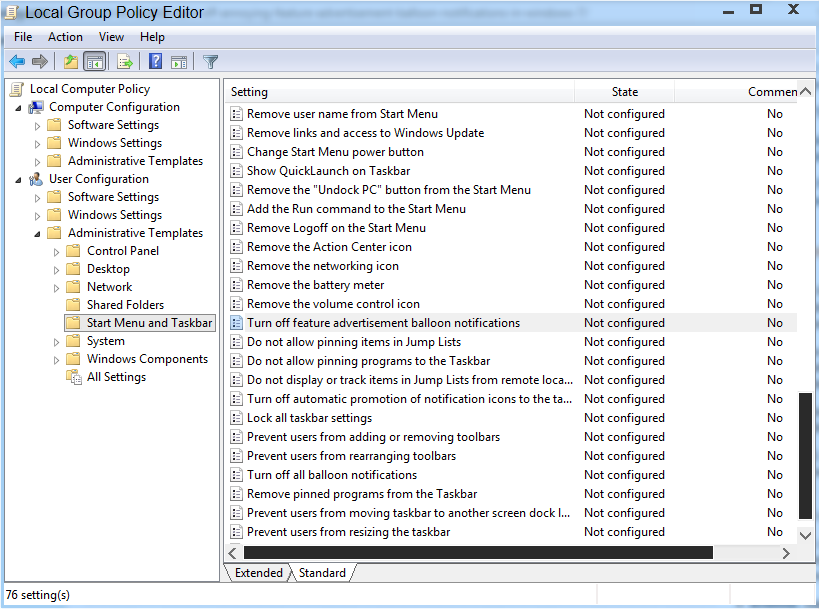The height and width of the screenshot is (609, 819).
Task: Click policy icon beside Show QuickLaunch on Taskbar
Action: click(237, 171)
